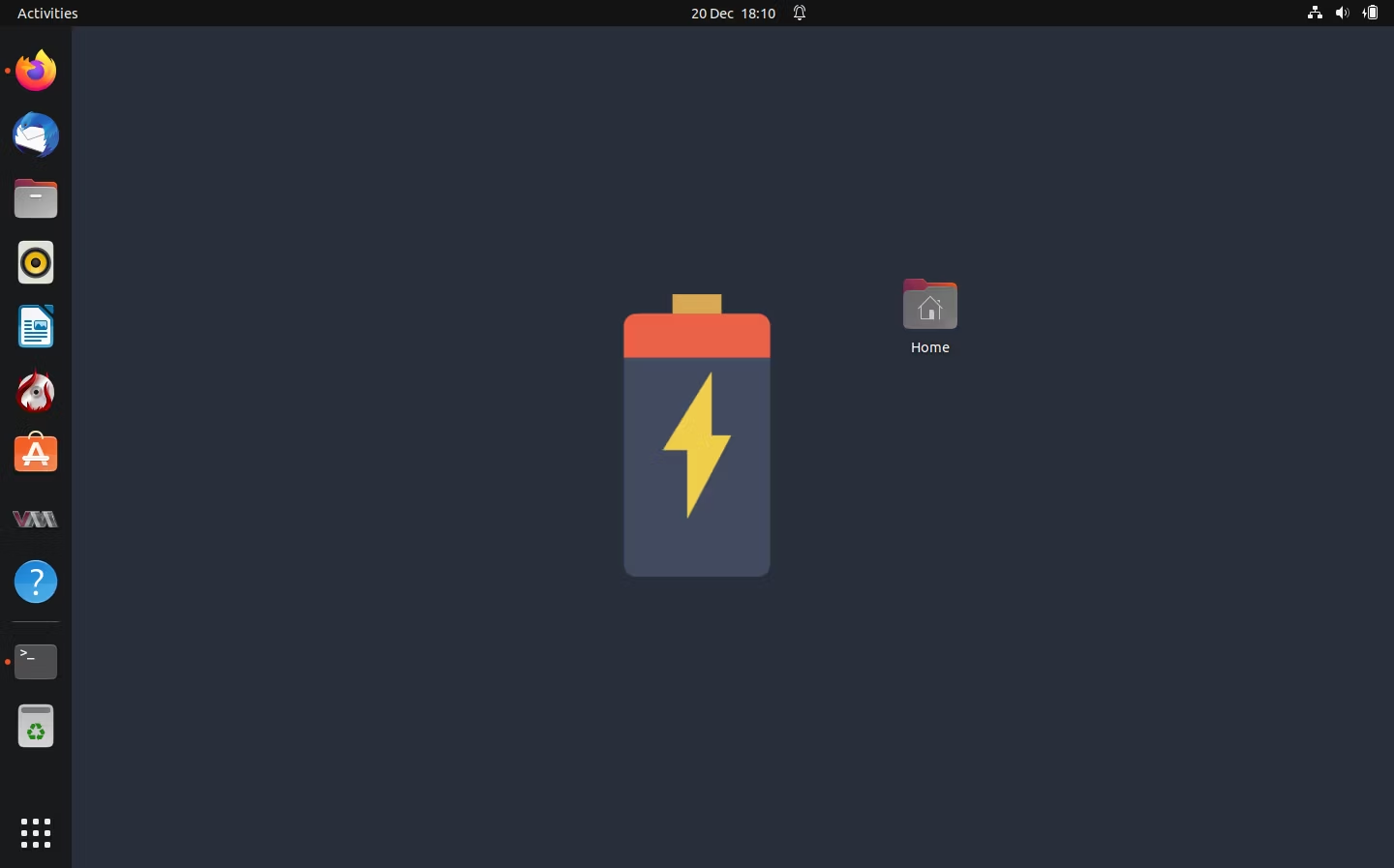
Task: Open LibreOffice Writer from the dock
Action: [x=36, y=326]
